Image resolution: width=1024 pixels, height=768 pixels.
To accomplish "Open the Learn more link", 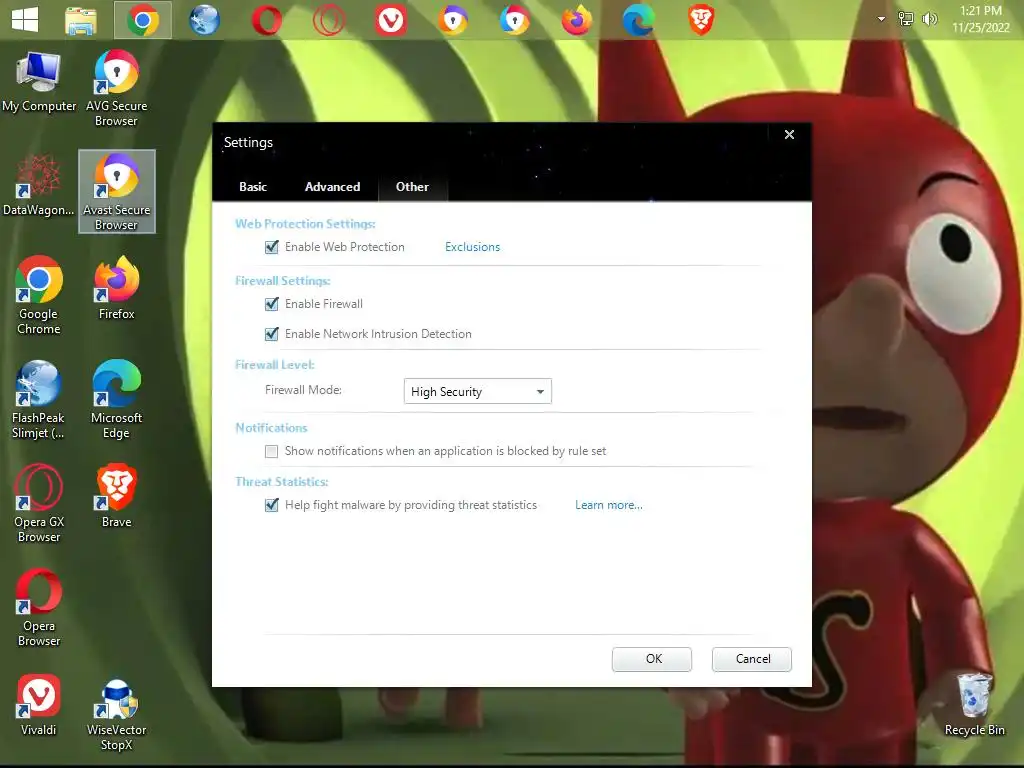I will (609, 505).
